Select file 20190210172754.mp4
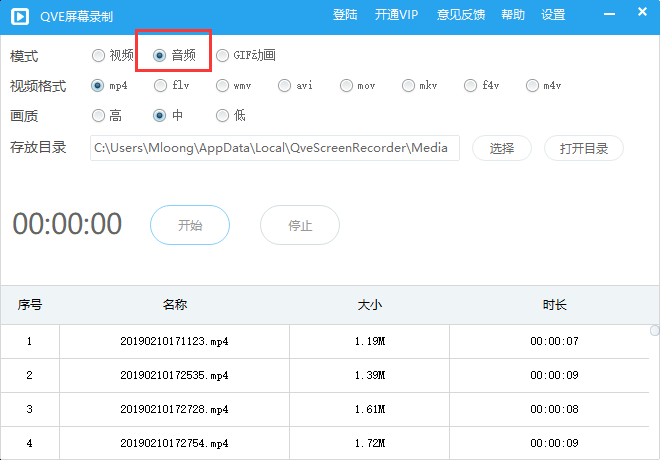The width and height of the screenshot is (660, 460). click(x=174, y=444)
